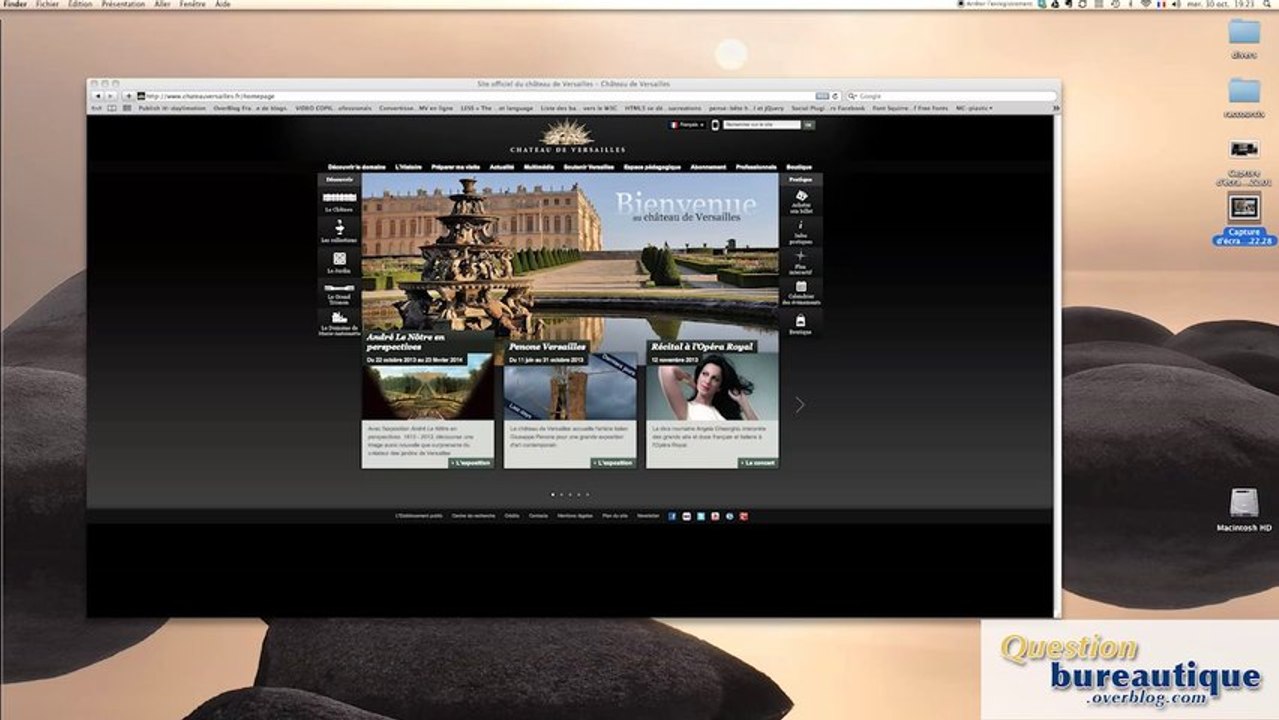This screenshot has height=720, width=1279.
Task: Click the Facebook icon in footer
Action: click(672, 516)
